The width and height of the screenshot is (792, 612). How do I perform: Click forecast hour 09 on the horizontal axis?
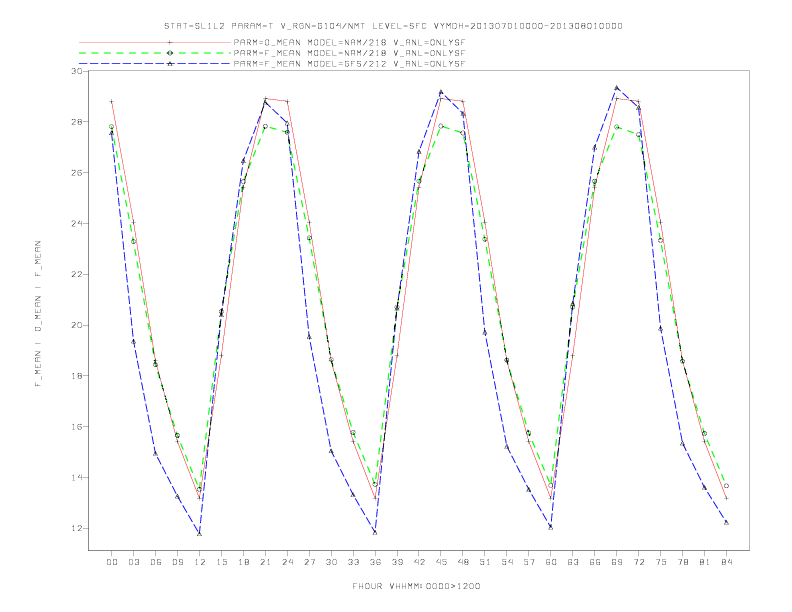[x=177, y=562]
